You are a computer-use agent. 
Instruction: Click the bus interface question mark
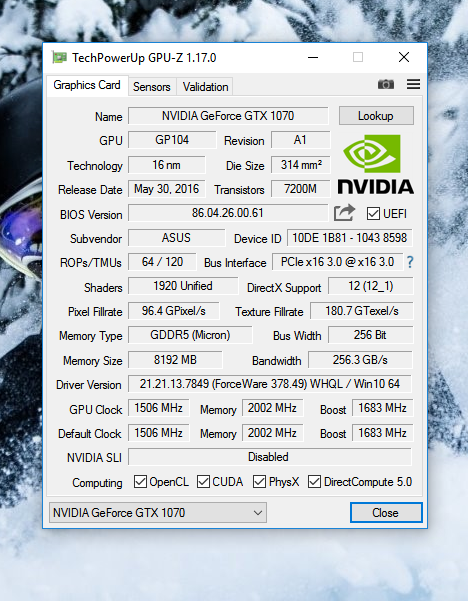tap(410, 262)
